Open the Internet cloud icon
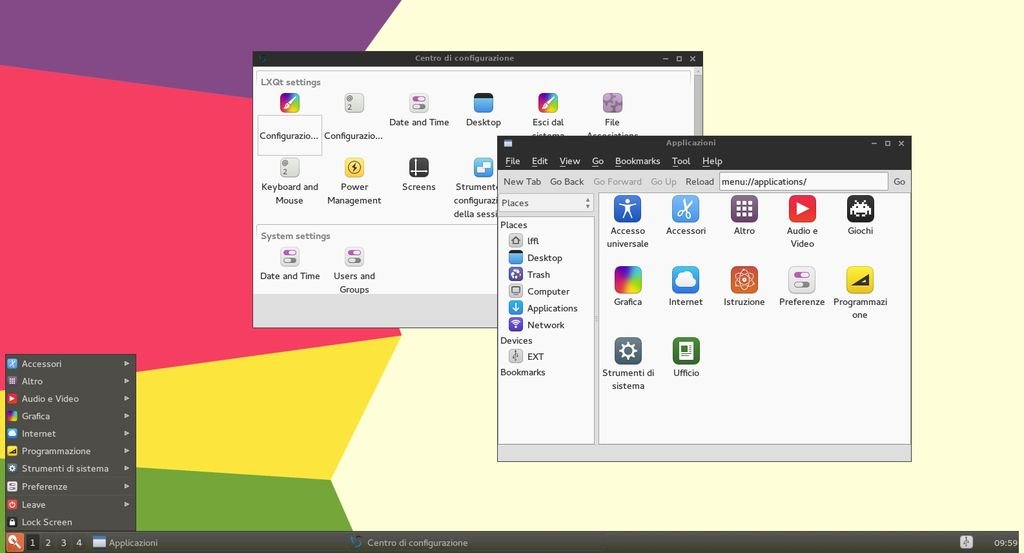The image size is (1024, 553). point(685,280)
